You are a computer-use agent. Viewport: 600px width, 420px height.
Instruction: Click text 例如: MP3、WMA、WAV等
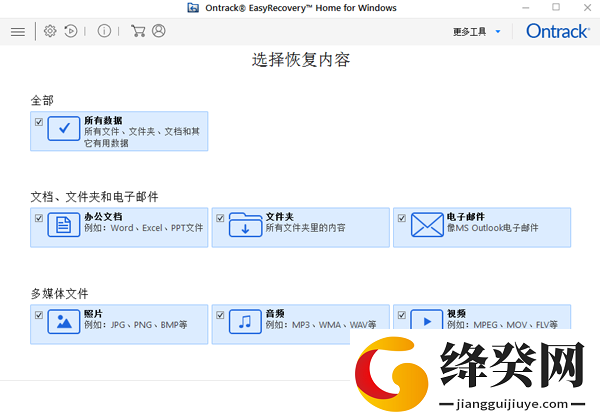coord(321,325)
